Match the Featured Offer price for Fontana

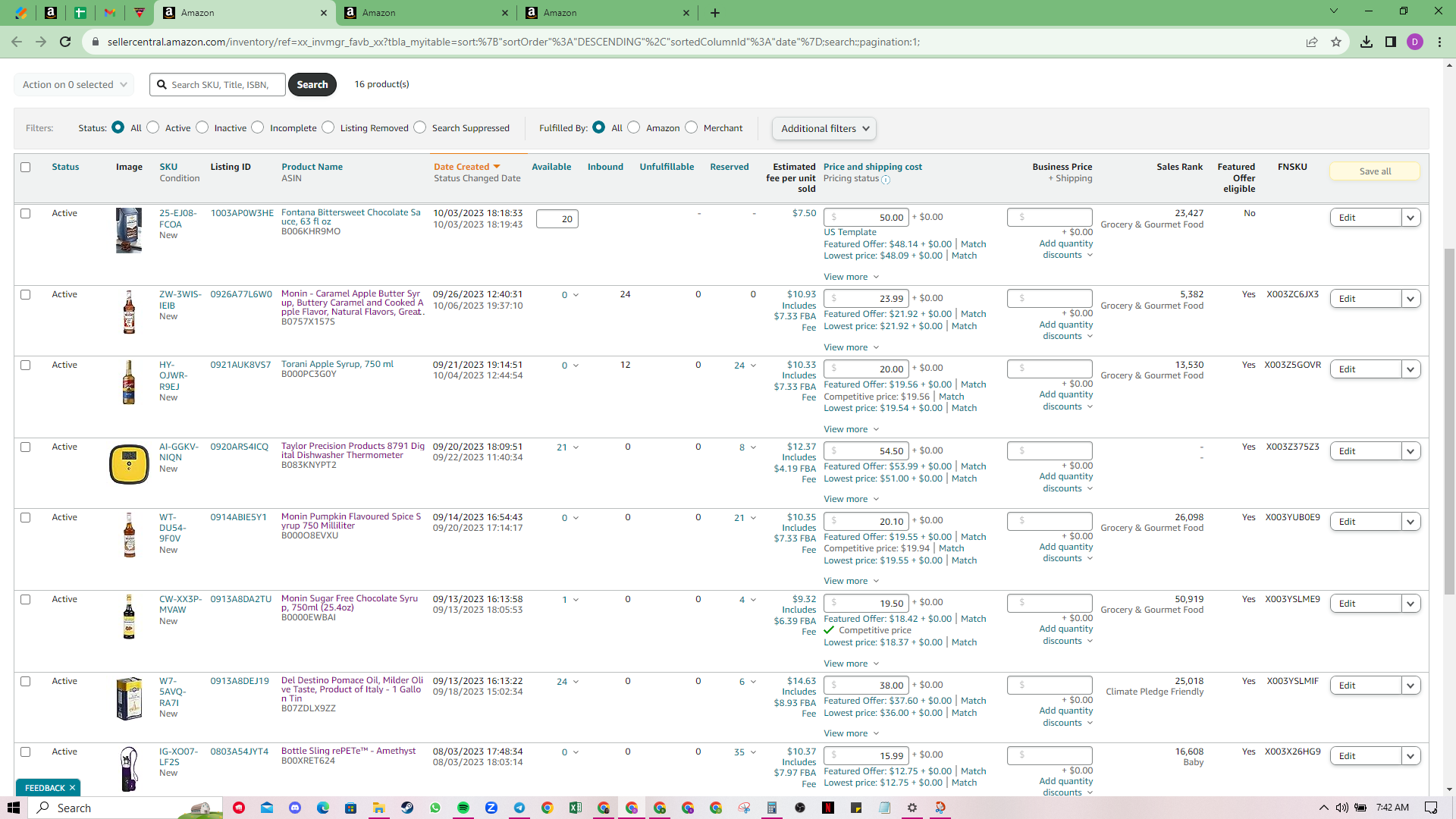(973, 244)
